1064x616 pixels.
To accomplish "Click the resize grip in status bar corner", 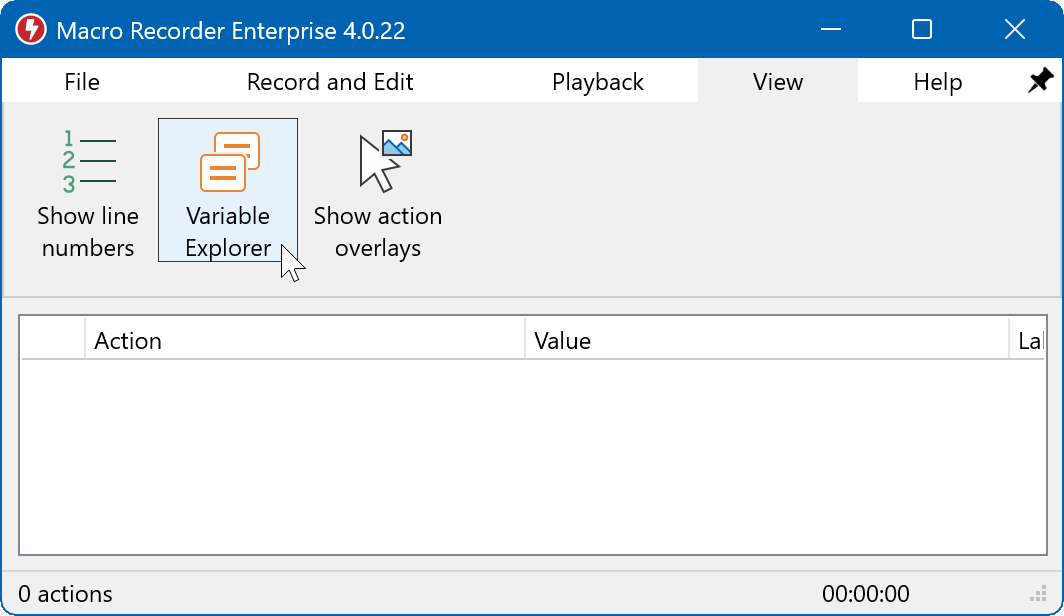I will pyautogui.click(x=1036, y=594).
